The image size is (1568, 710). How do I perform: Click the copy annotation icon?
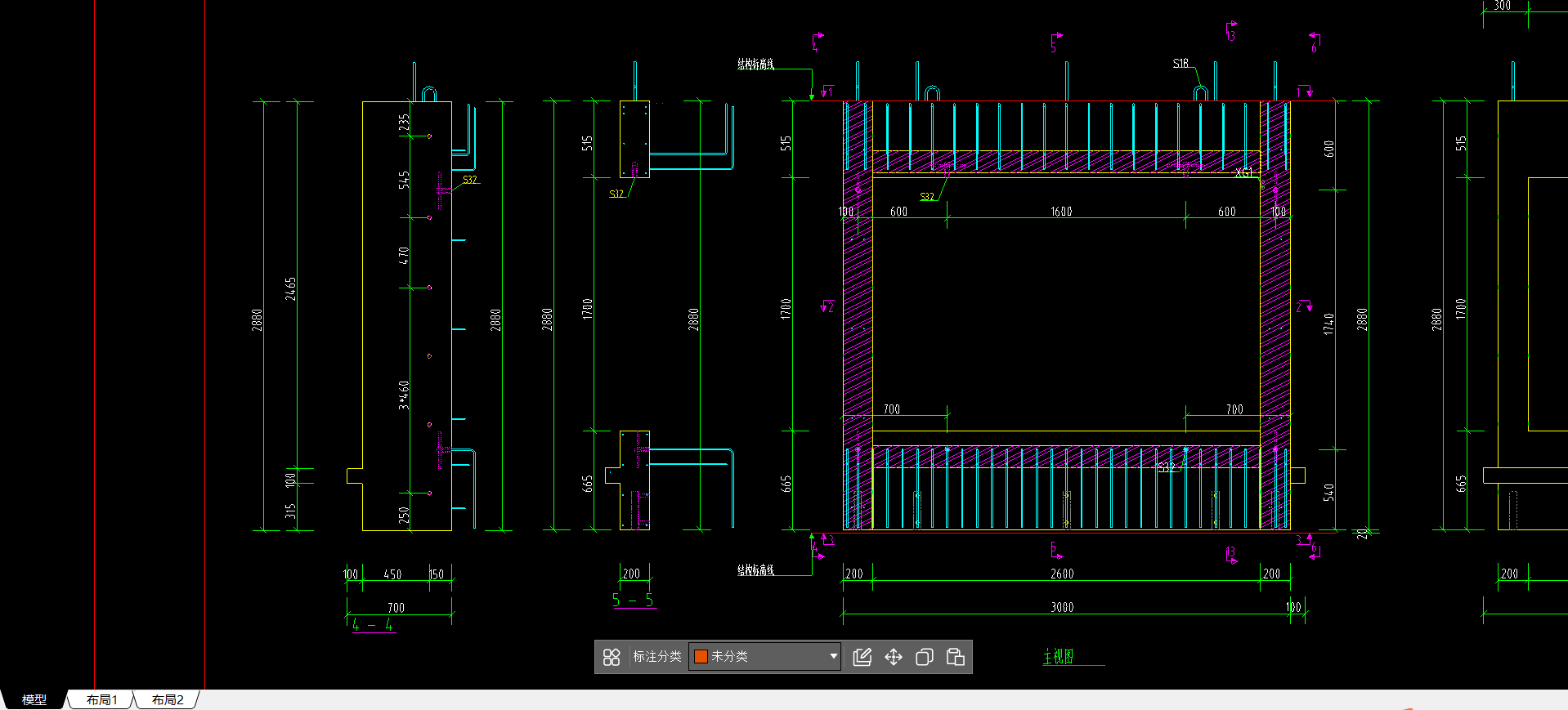[x=925, y=657]
